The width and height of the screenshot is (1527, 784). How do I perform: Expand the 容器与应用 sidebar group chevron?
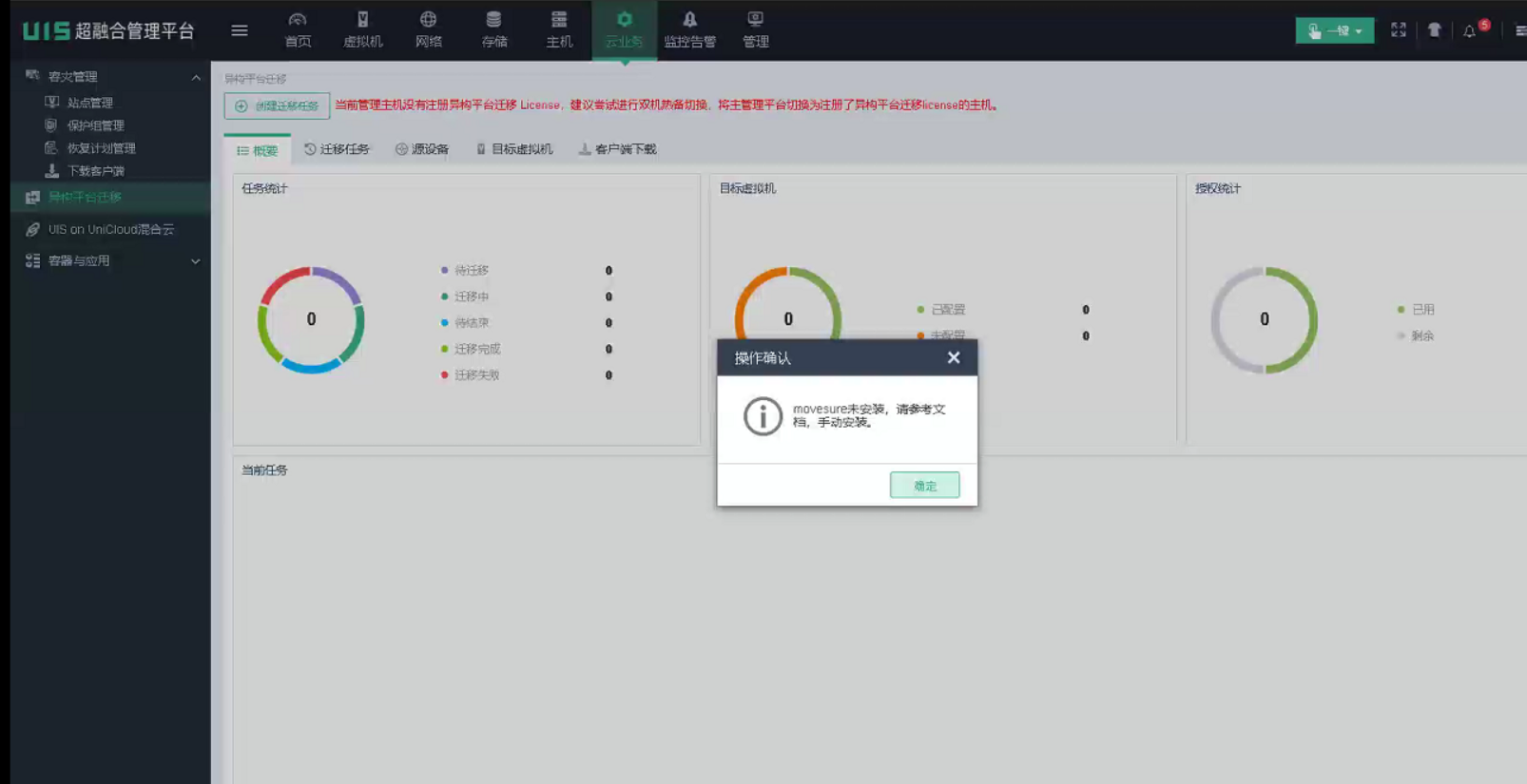(196, 260)
